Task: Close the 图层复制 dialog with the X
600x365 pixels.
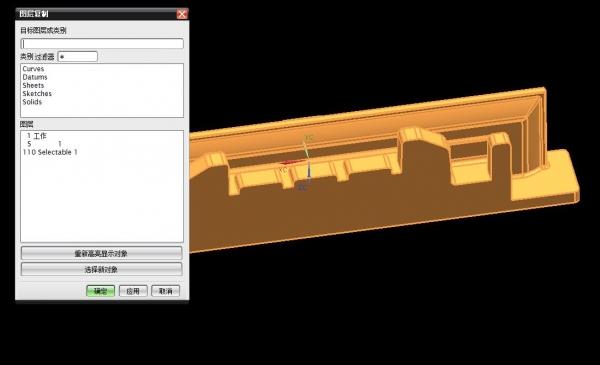Action: coord(182,14)
